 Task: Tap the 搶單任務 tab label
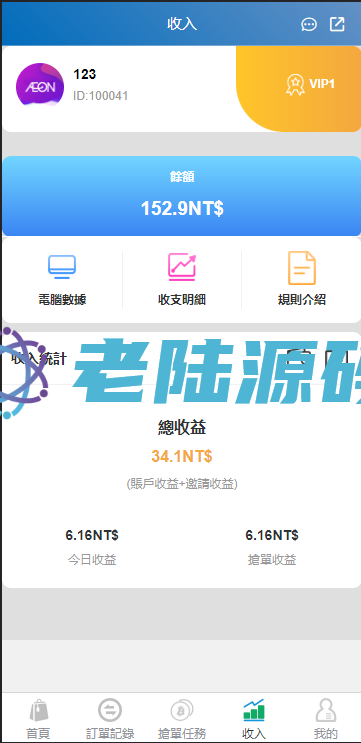(182, 734)
